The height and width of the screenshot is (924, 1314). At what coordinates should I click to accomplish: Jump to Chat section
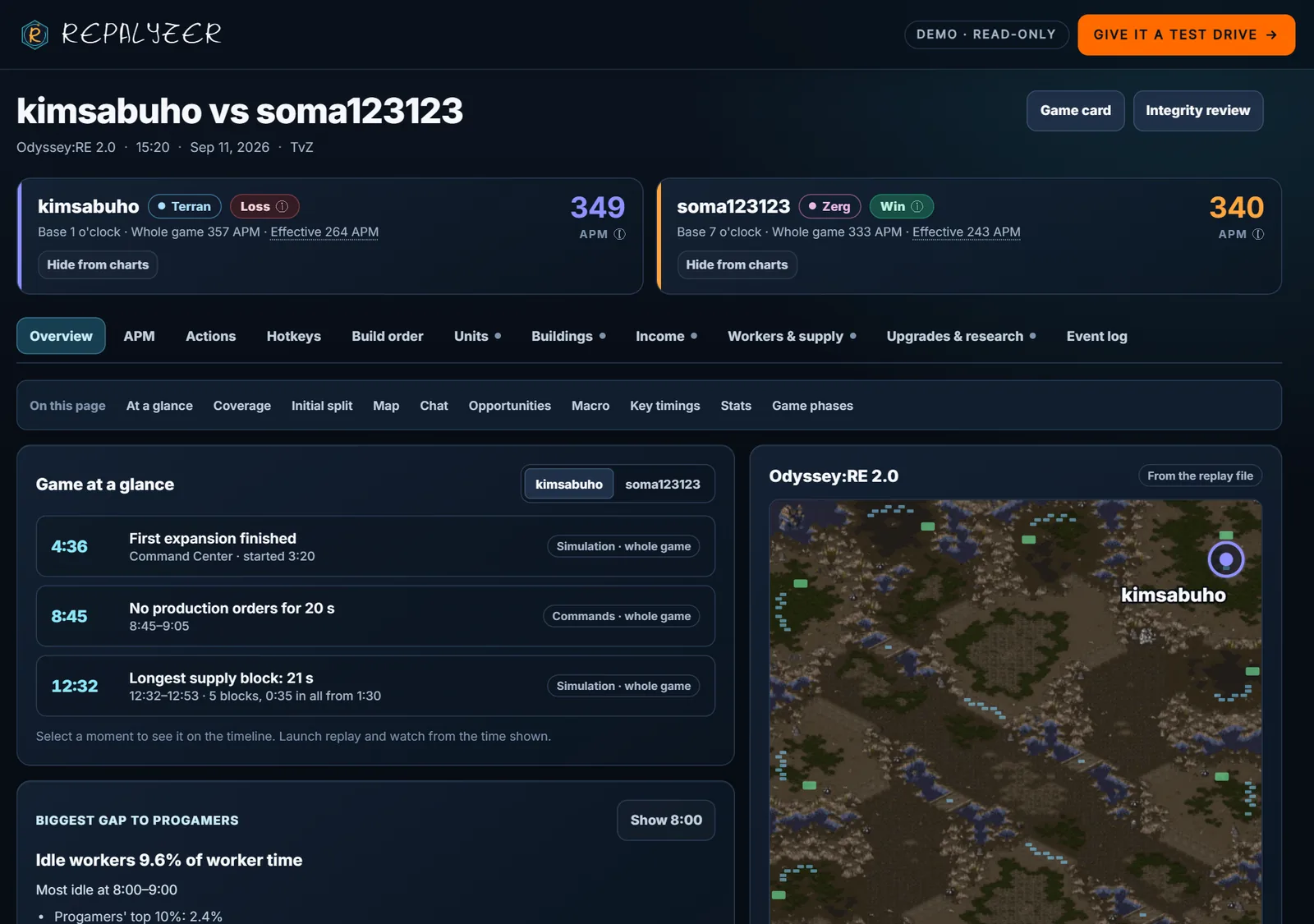click(434, 406)
